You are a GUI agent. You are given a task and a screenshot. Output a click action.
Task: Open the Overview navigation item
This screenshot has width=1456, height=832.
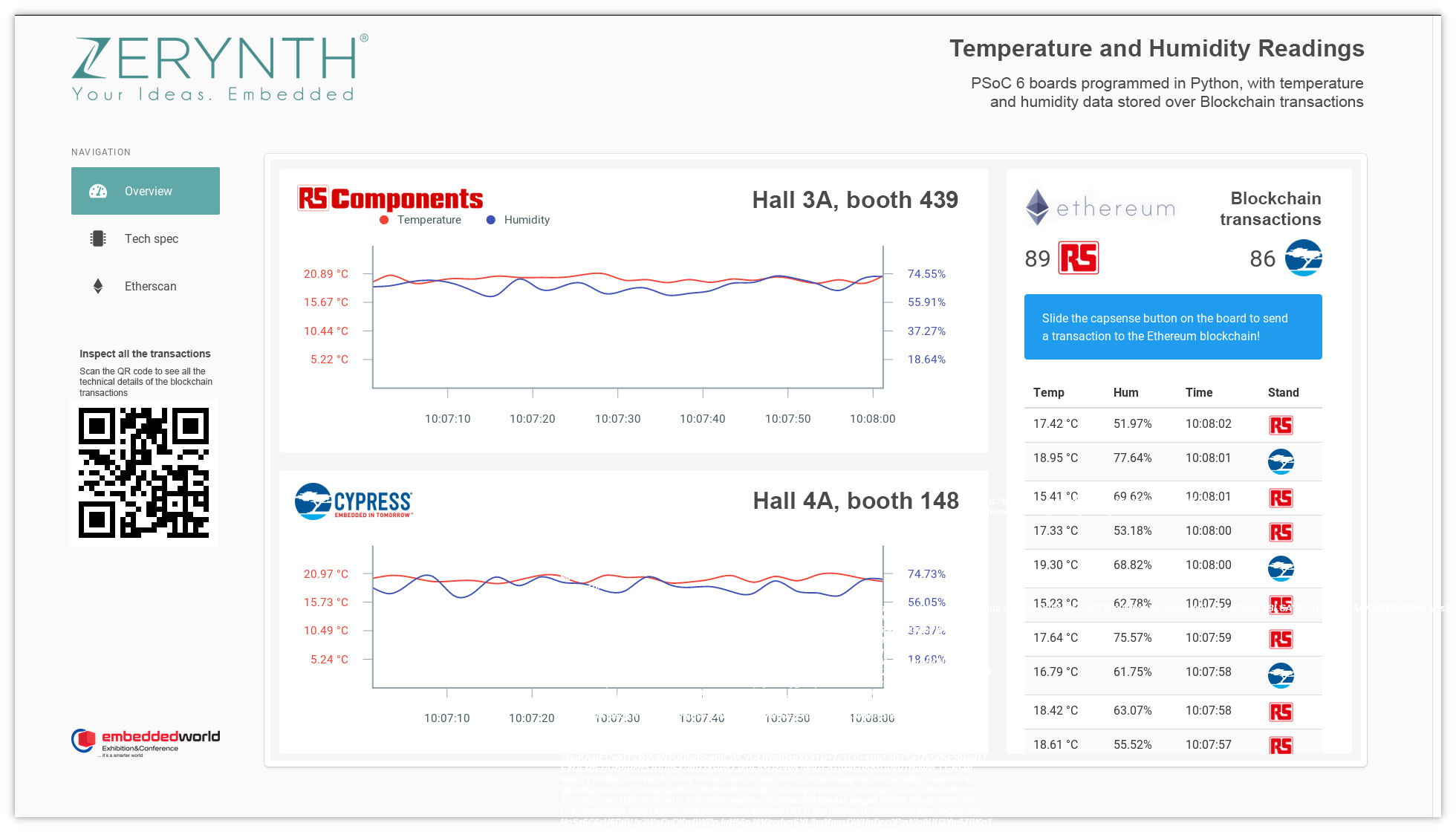(x=146, y=191)
